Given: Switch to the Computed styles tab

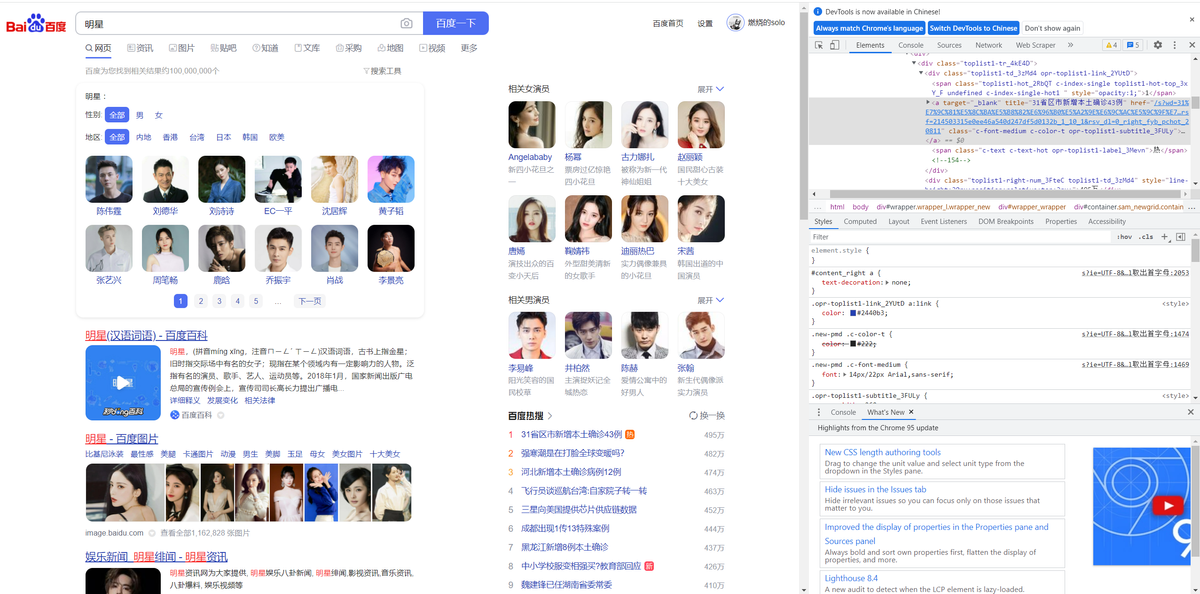Looking at the screenshot, I should [x=860, y=221].
